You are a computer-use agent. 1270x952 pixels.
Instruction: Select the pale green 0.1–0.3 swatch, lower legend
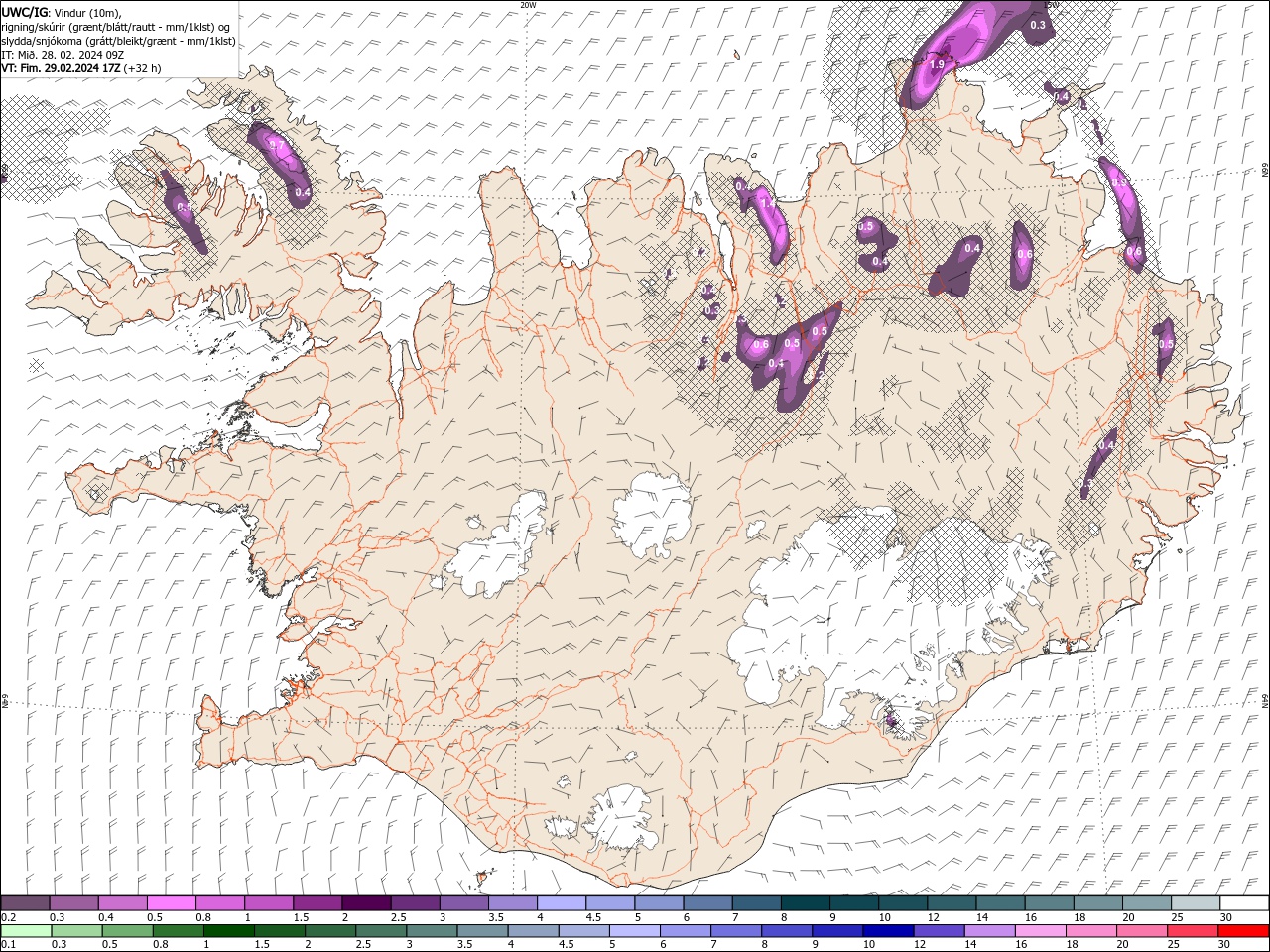26,931
